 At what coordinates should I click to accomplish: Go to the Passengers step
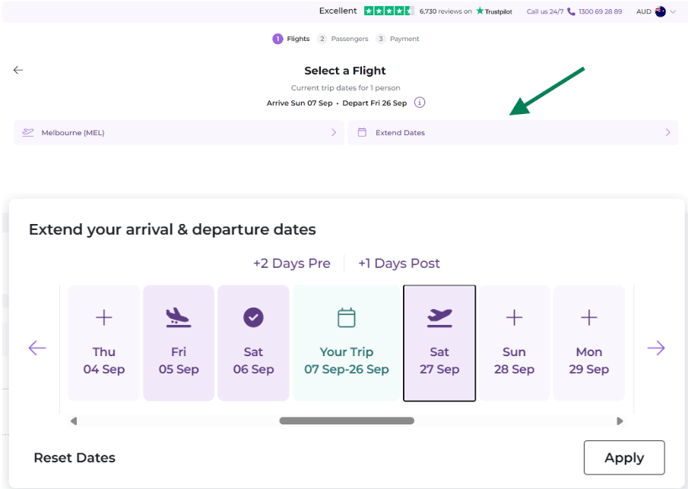343,39
